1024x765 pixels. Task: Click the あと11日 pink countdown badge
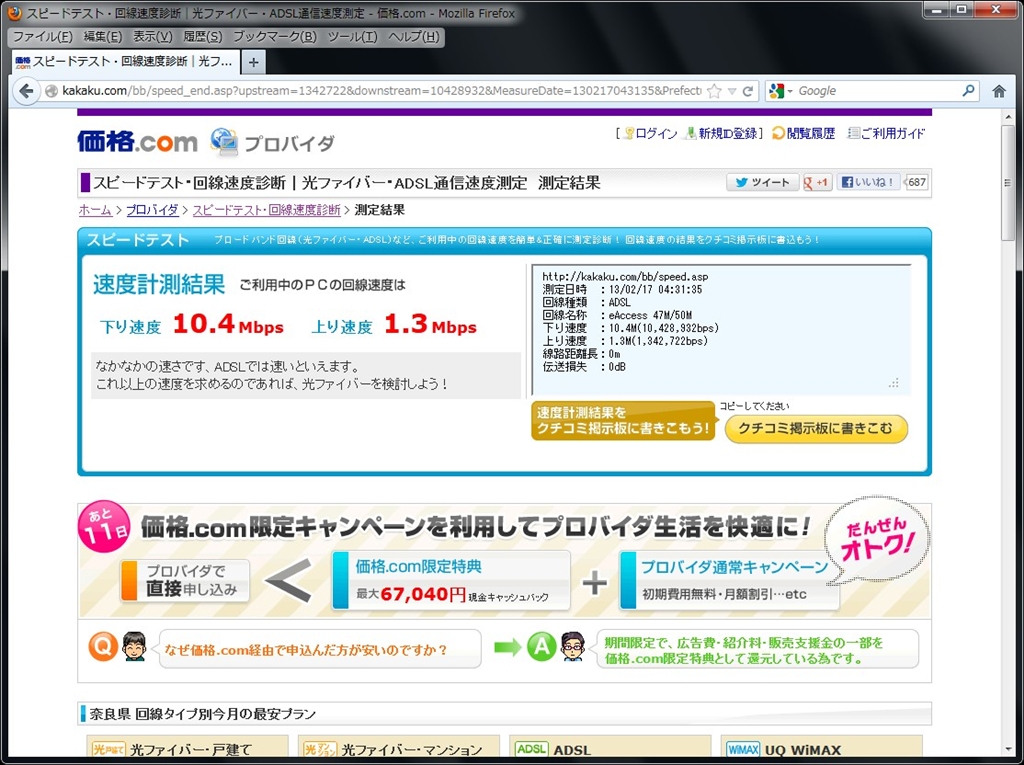(104, 528)
